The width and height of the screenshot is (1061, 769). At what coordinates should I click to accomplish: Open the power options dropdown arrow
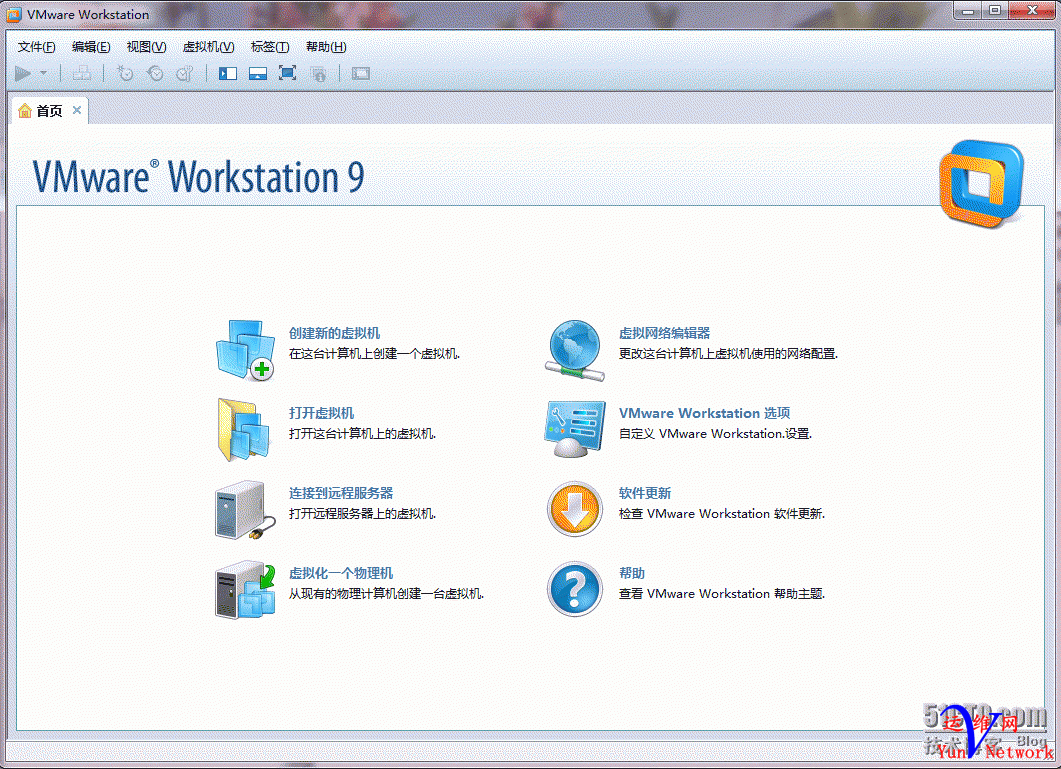click(43, 73)
